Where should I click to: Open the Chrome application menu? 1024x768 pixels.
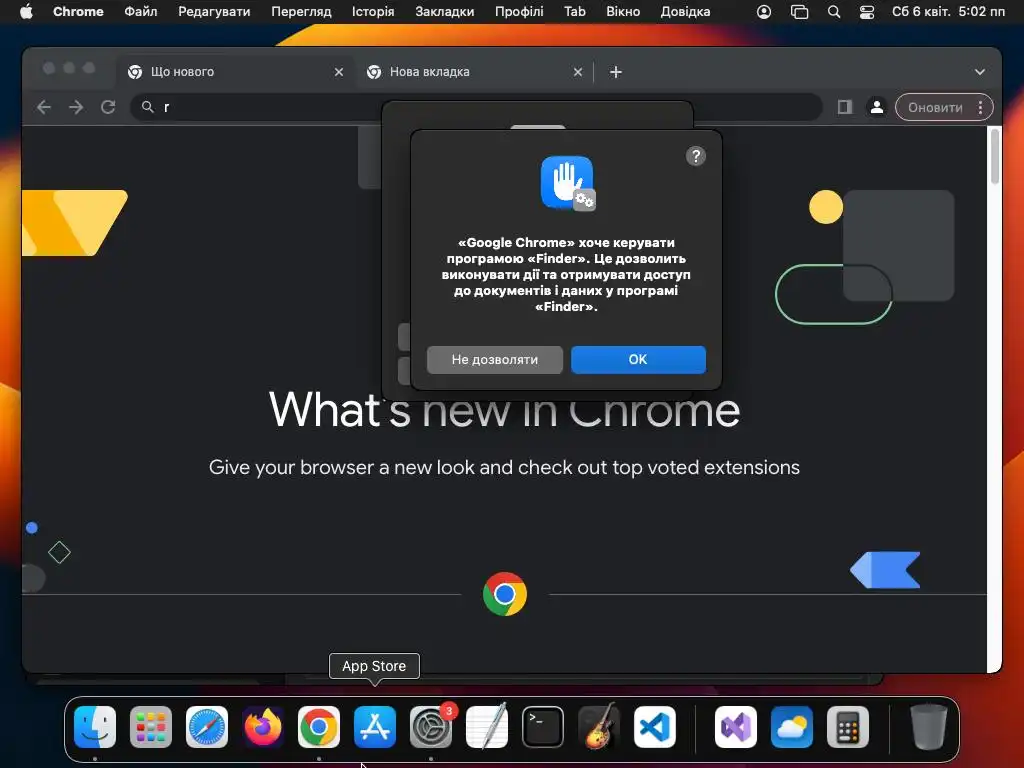point(78,12)
